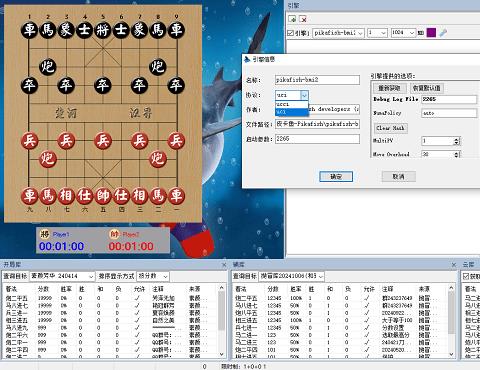Click the 确定 confirm button
The image size is (480, 370).
pyautogui.click(x=336, y=176)
